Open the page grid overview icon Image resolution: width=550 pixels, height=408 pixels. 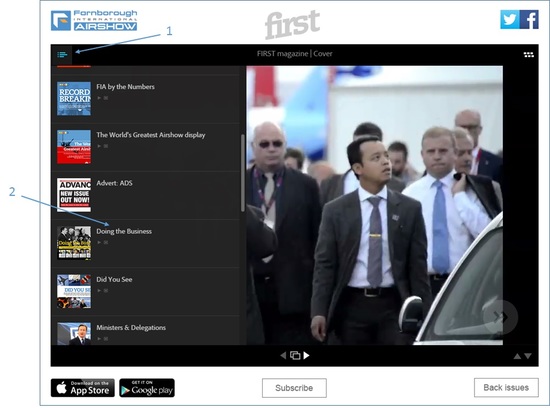(529, 54)
